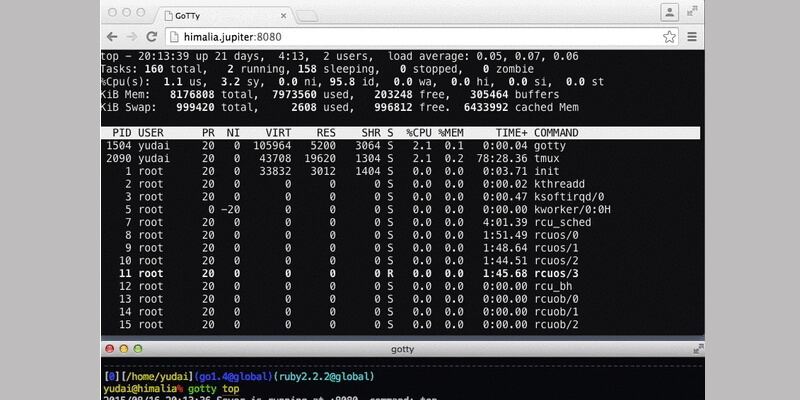Viewport: 800px width, 400px height.
Task: Click the Chrome user profile icon
Action: pyautogui.click(x=667, y=11)
